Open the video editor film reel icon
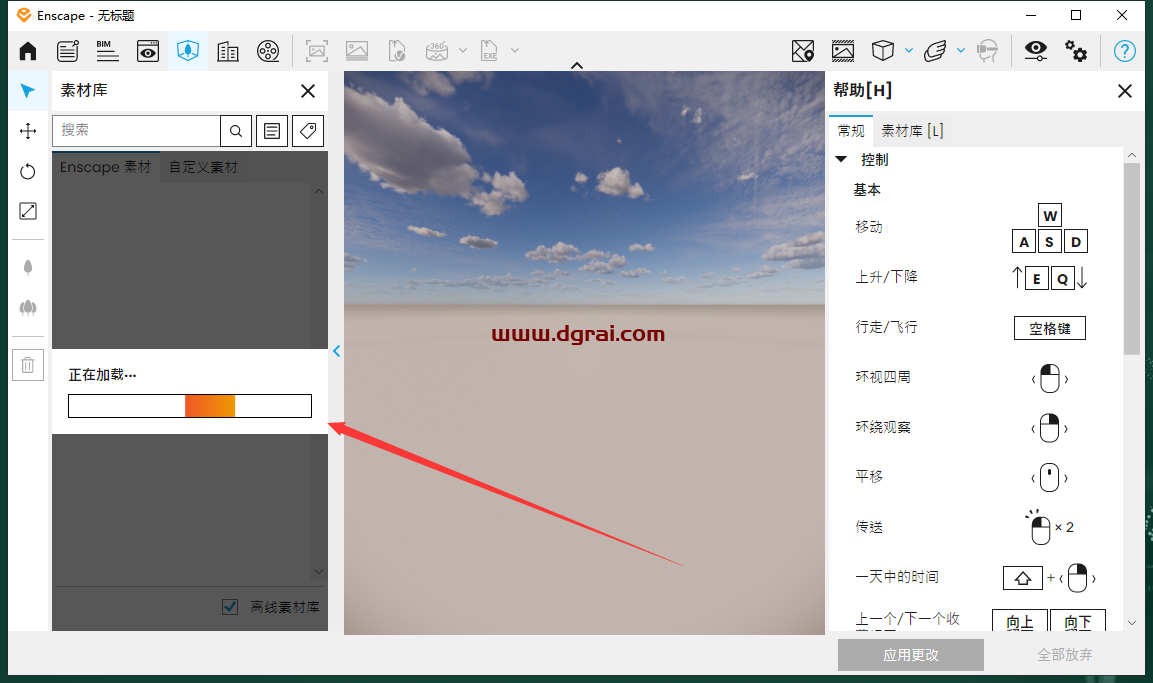This screenshot has height=683, width=1153. [x=268, y=51]
